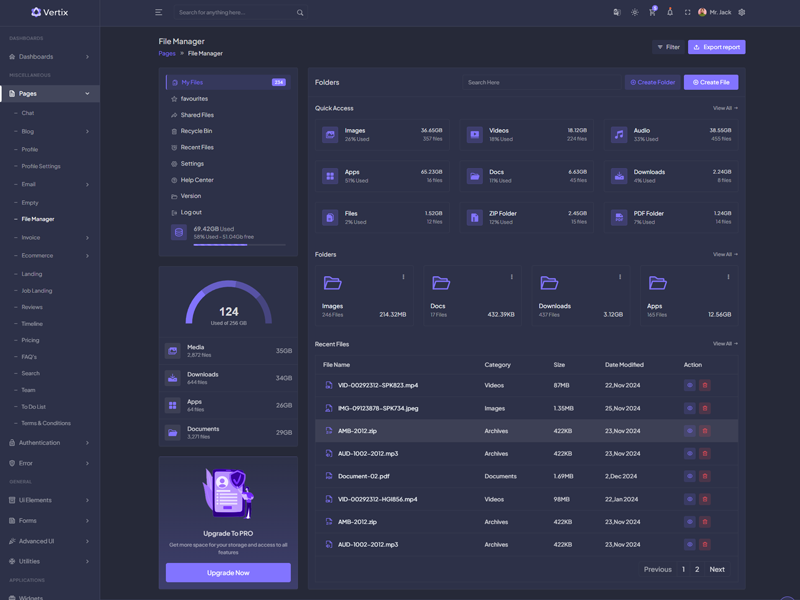The image size is (800, 600).
Task: Select Recycle Bin in file menu
Action: pyautogui.click(x=196, y=131)
